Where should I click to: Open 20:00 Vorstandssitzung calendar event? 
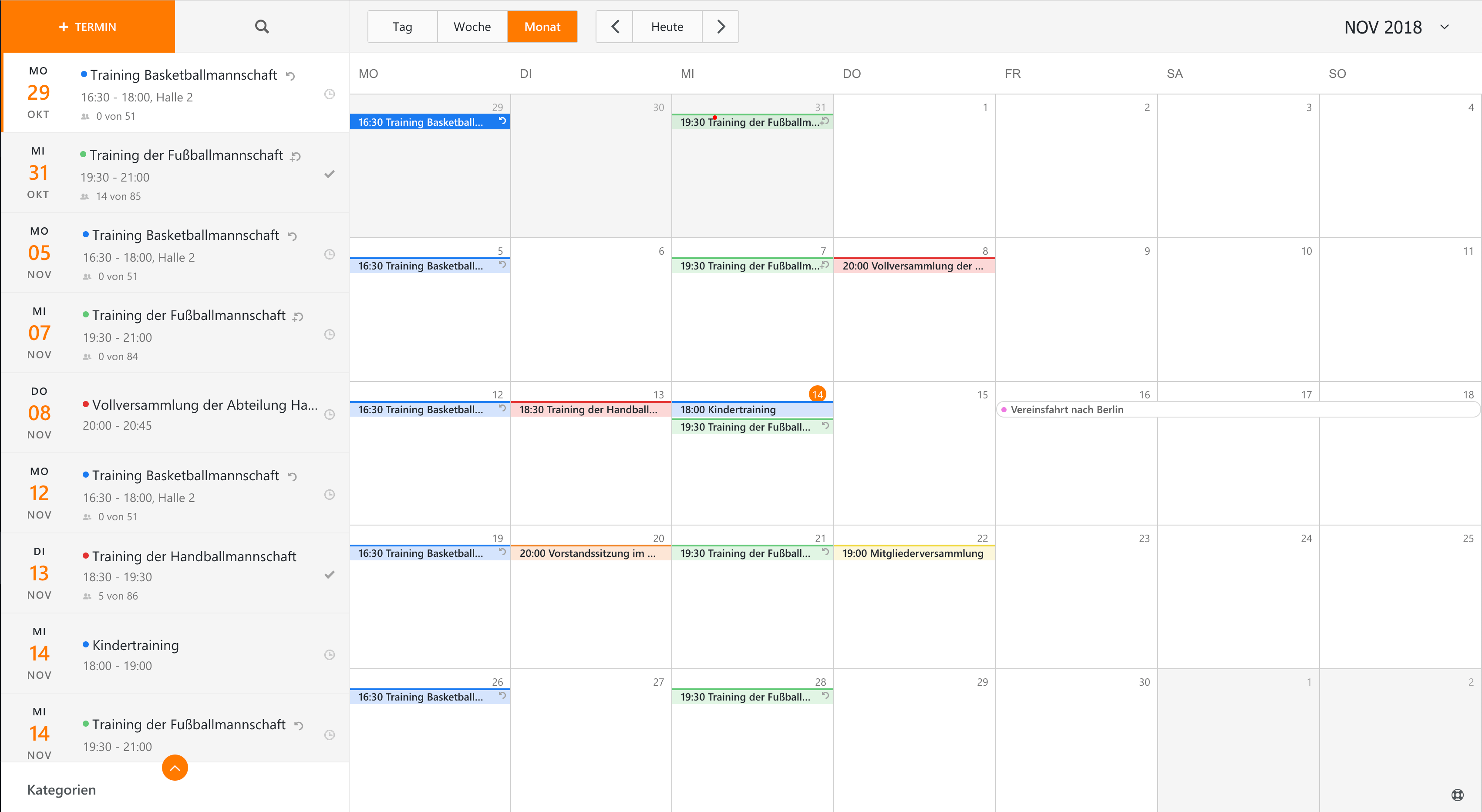591,553
